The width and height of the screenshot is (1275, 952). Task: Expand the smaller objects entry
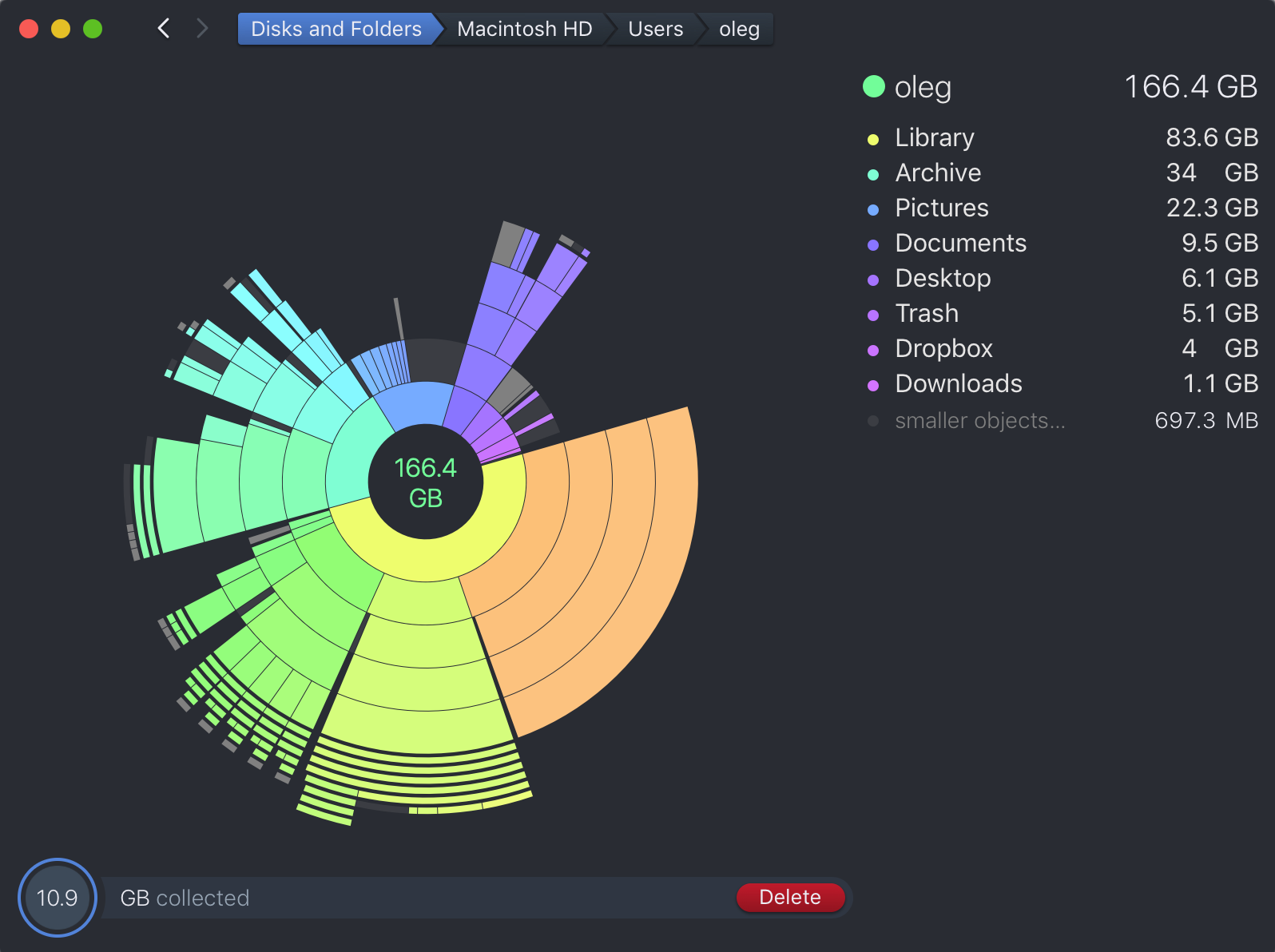(x=979, y=420)
